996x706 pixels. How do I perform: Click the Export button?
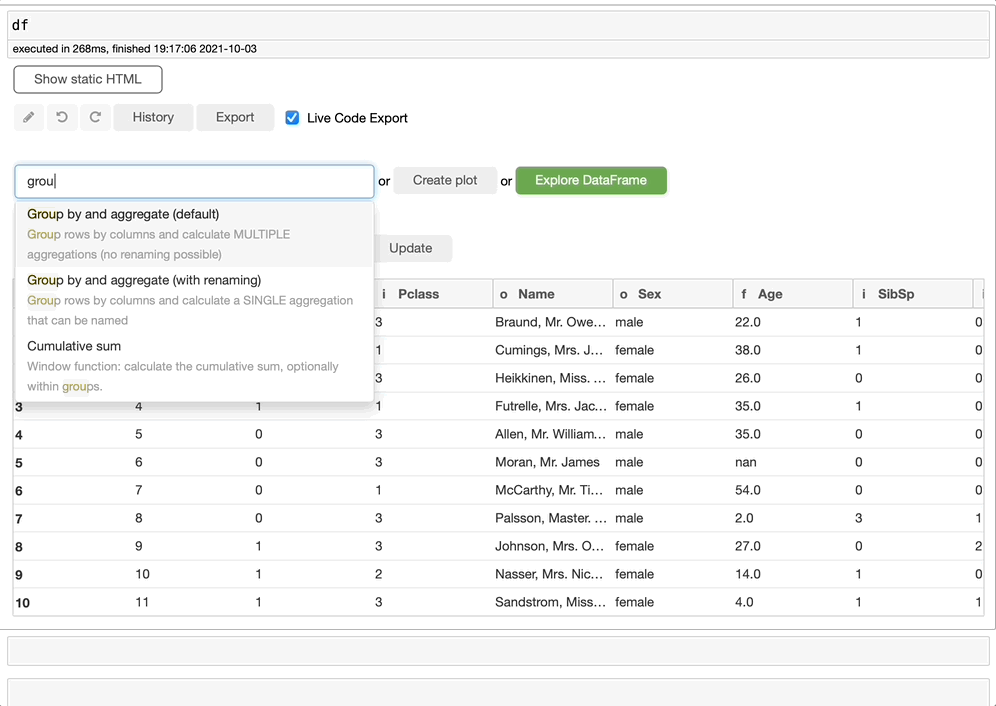[x=235, y=117]
